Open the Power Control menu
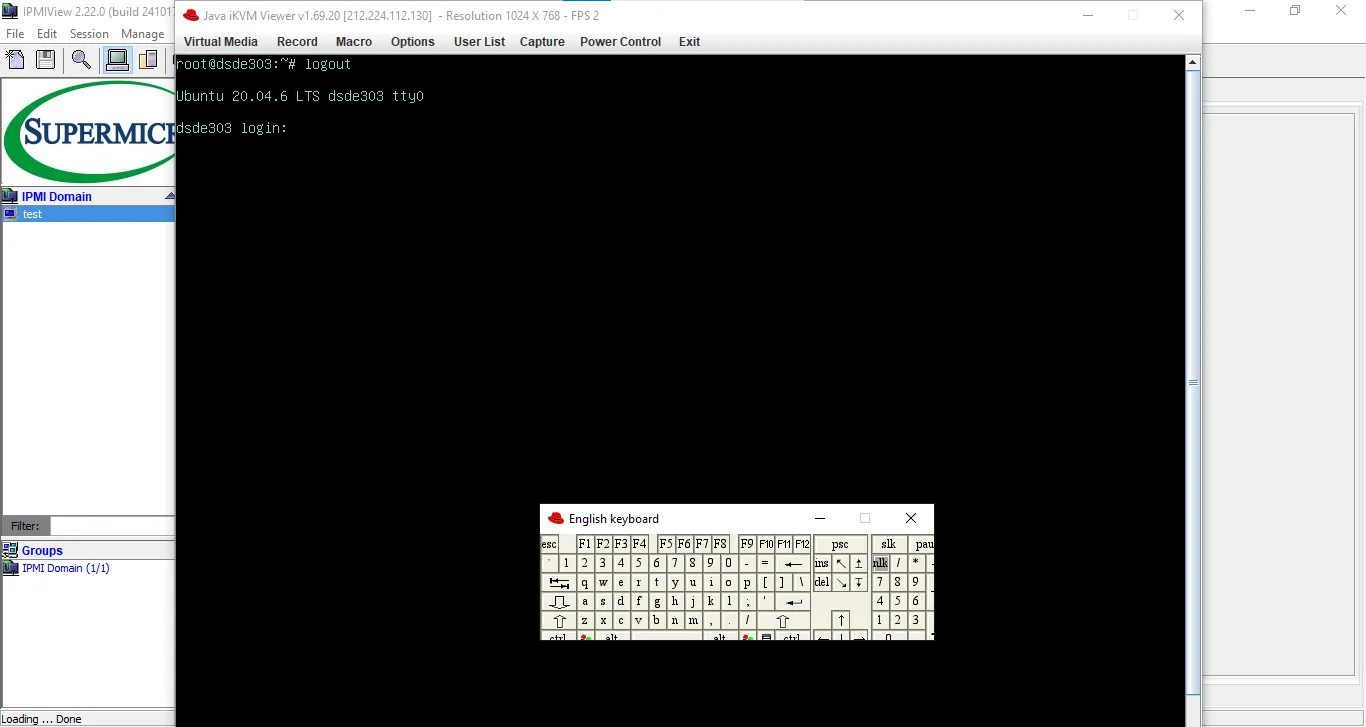The image size is (1366, 727). 620,42
